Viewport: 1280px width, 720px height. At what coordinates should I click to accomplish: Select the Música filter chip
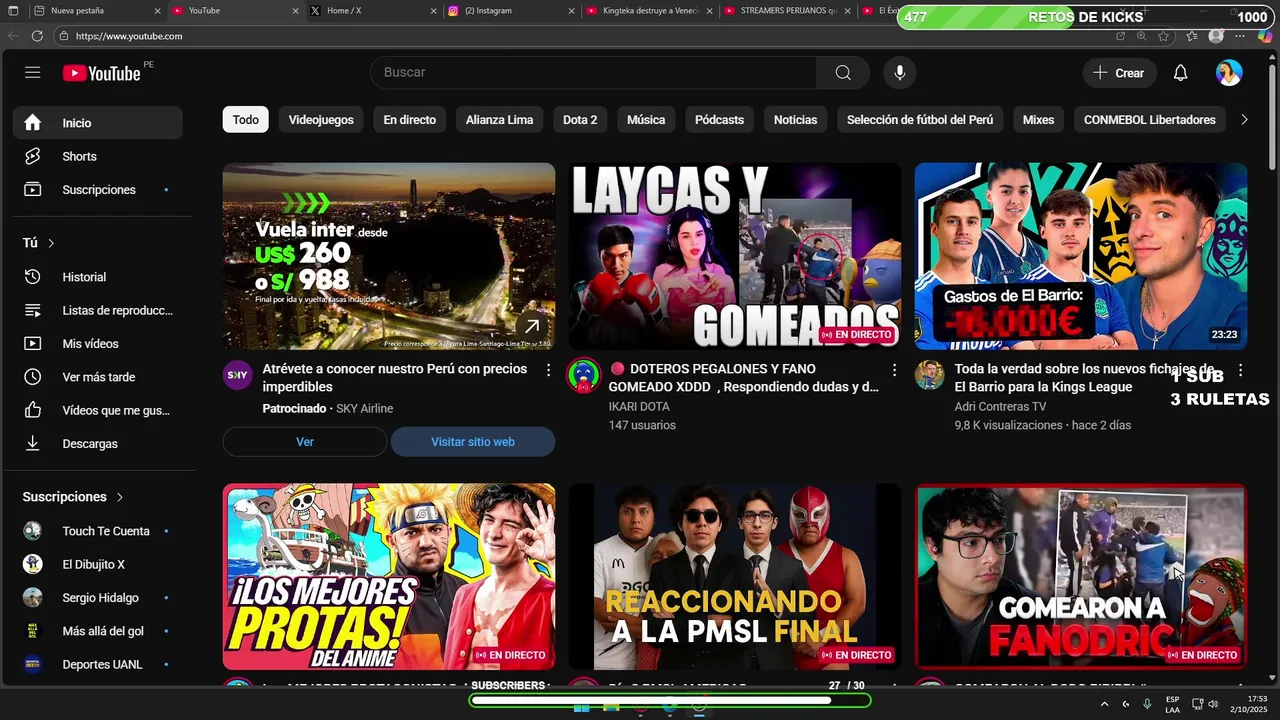pyautogui.click(x=646, y=120)
